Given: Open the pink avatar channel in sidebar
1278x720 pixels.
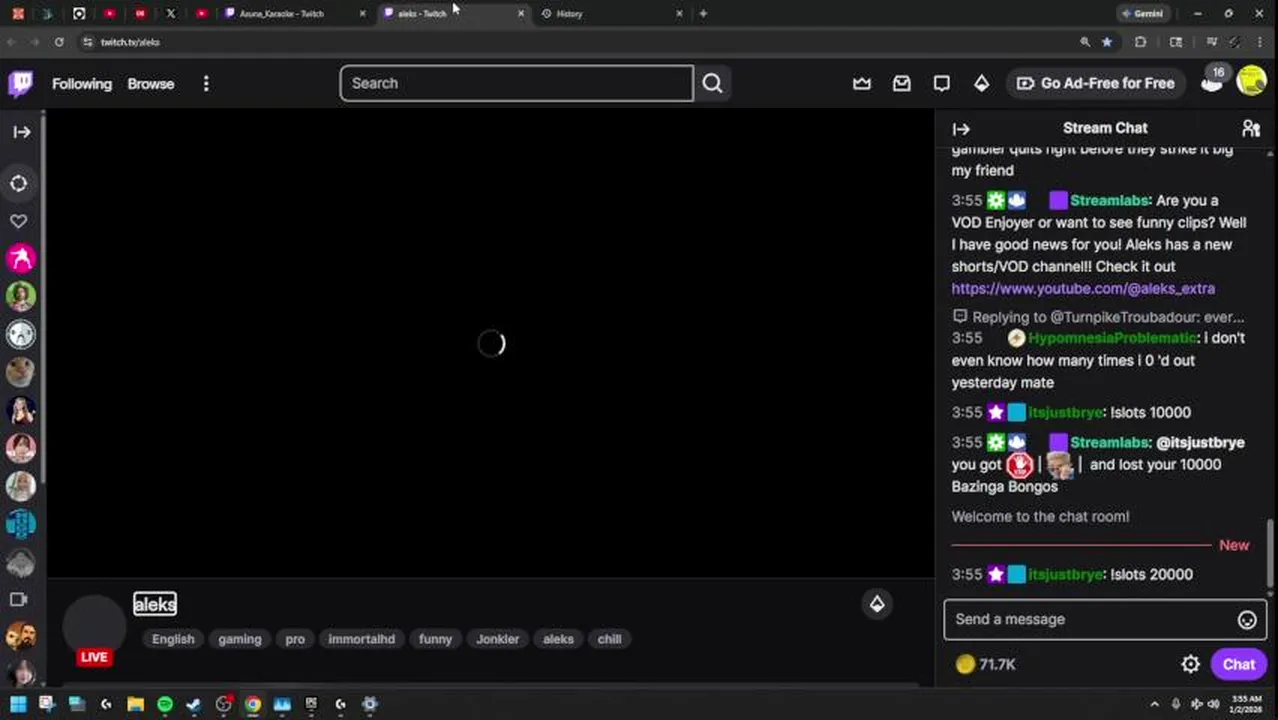Looking at the screenshot, I should coord(20,259).
